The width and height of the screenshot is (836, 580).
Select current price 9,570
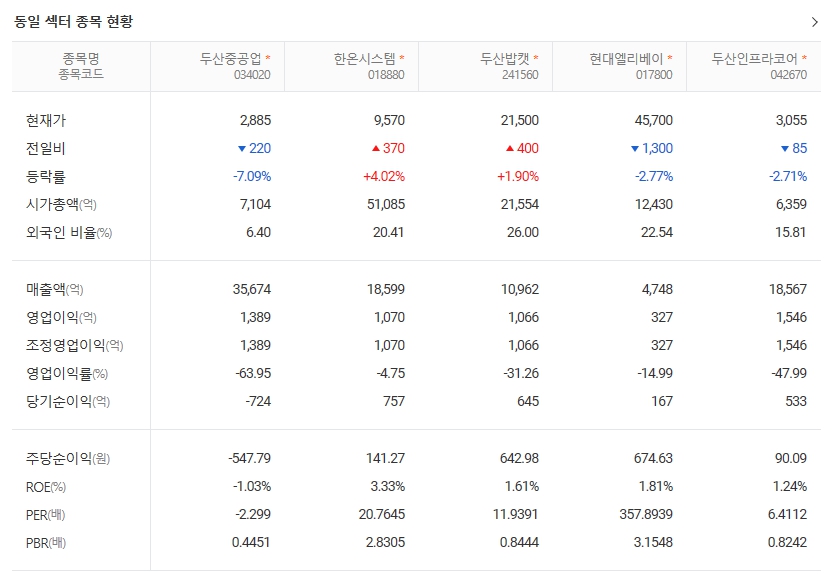click(x=389, y=120)
